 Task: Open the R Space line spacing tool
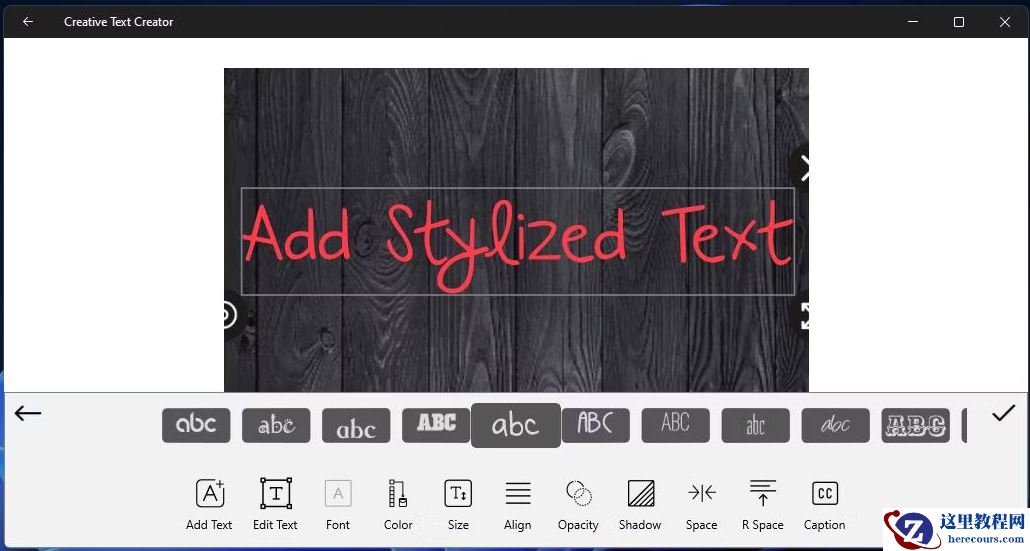[x=763, y=493]
